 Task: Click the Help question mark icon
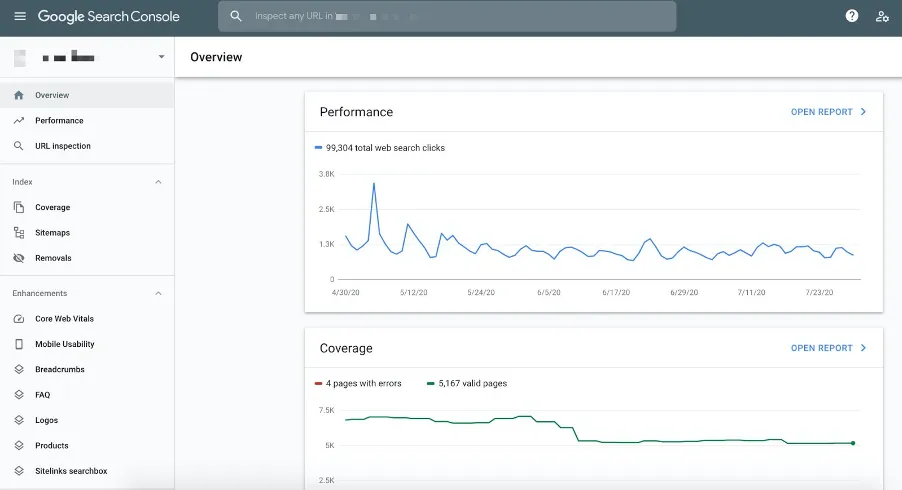[x=852, y=16]
